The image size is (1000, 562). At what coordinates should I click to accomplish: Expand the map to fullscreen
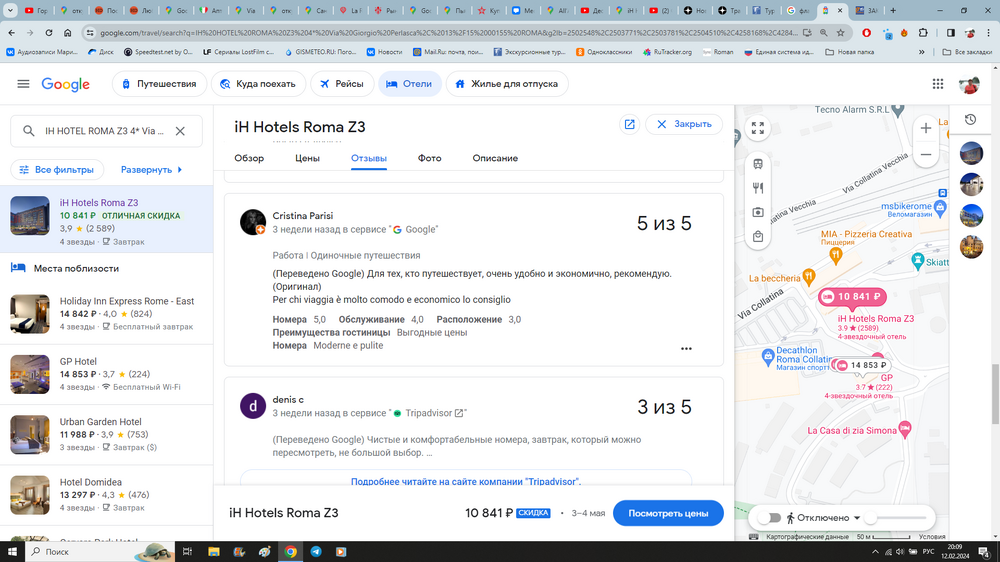(758, 128)
